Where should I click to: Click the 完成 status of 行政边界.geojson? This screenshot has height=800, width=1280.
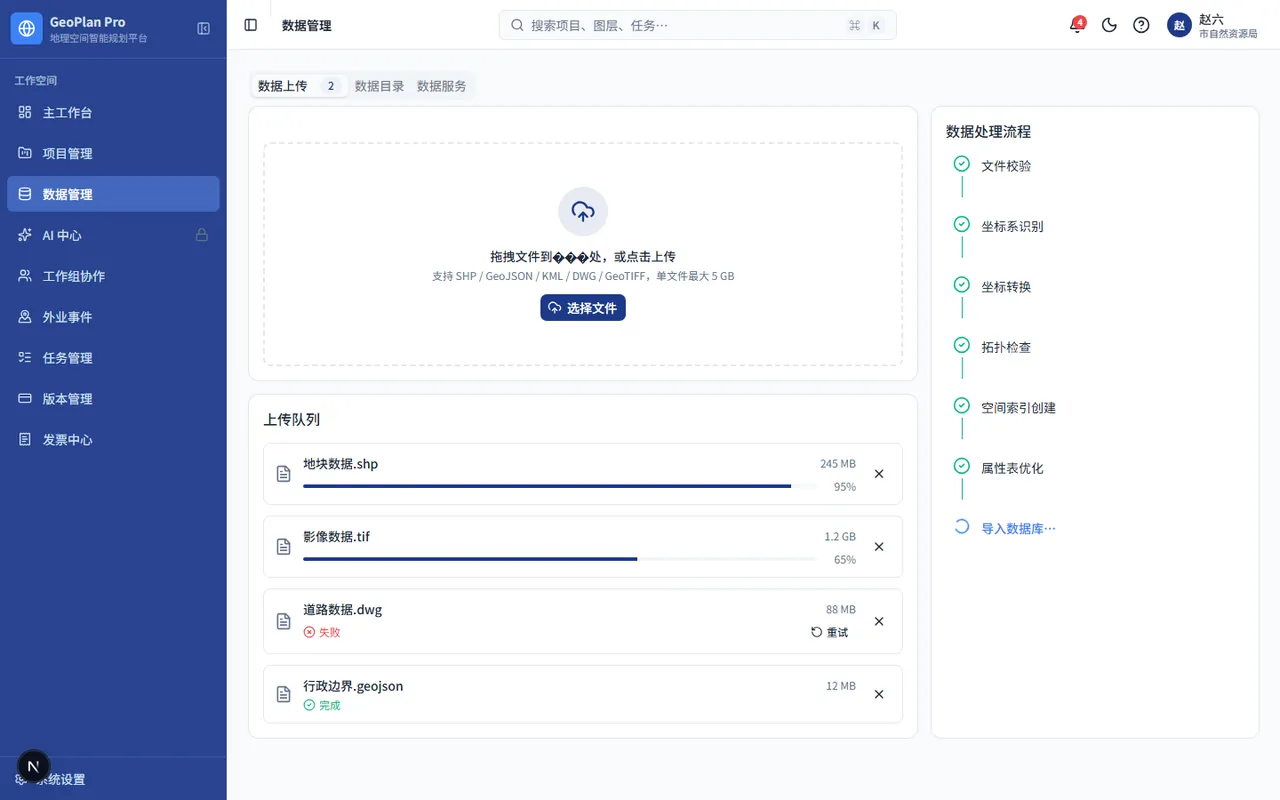[322, 705]
